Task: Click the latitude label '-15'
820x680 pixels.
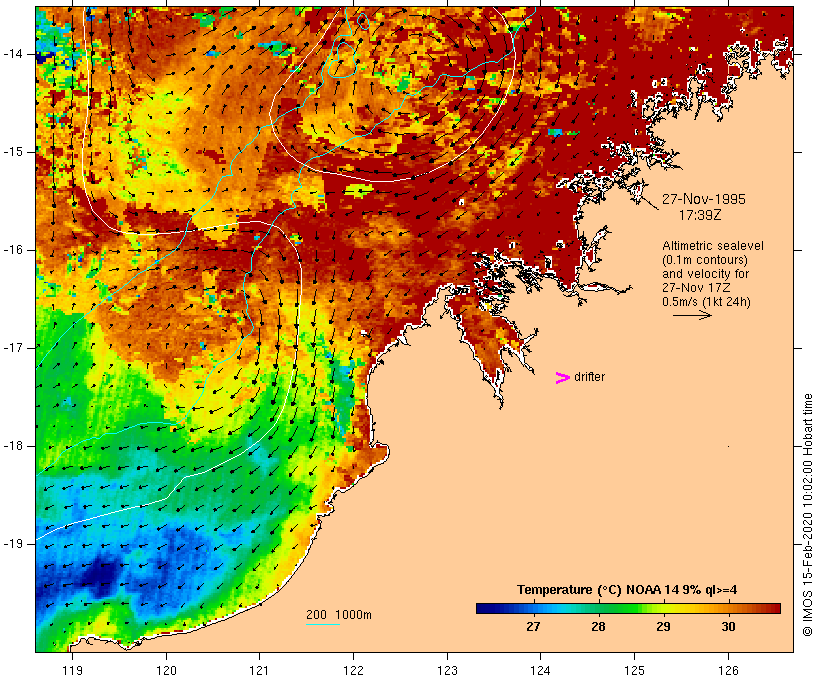Action: pos(12,152)
